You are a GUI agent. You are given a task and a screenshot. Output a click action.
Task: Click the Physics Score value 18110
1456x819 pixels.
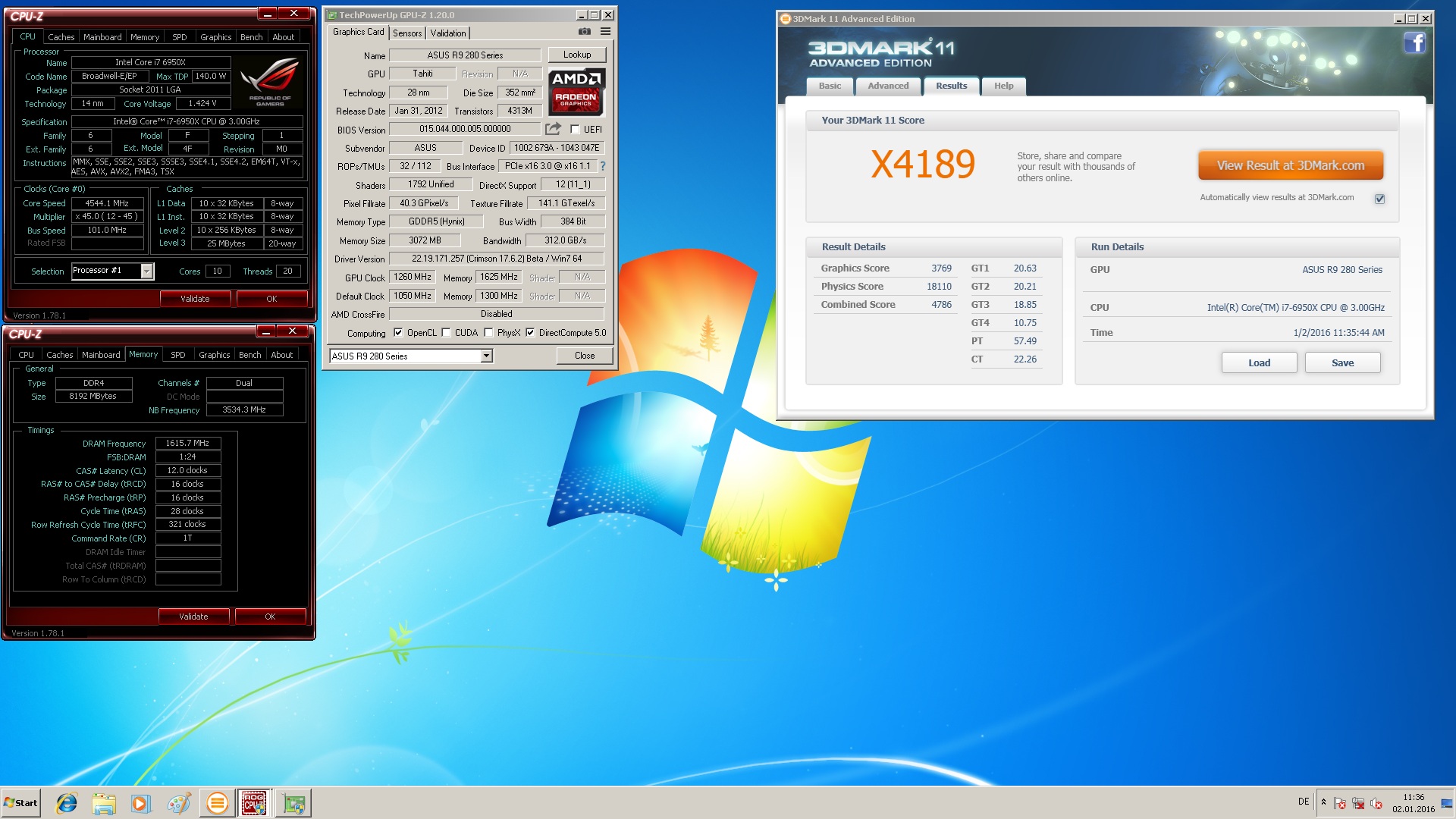click(x=939, y=287)
